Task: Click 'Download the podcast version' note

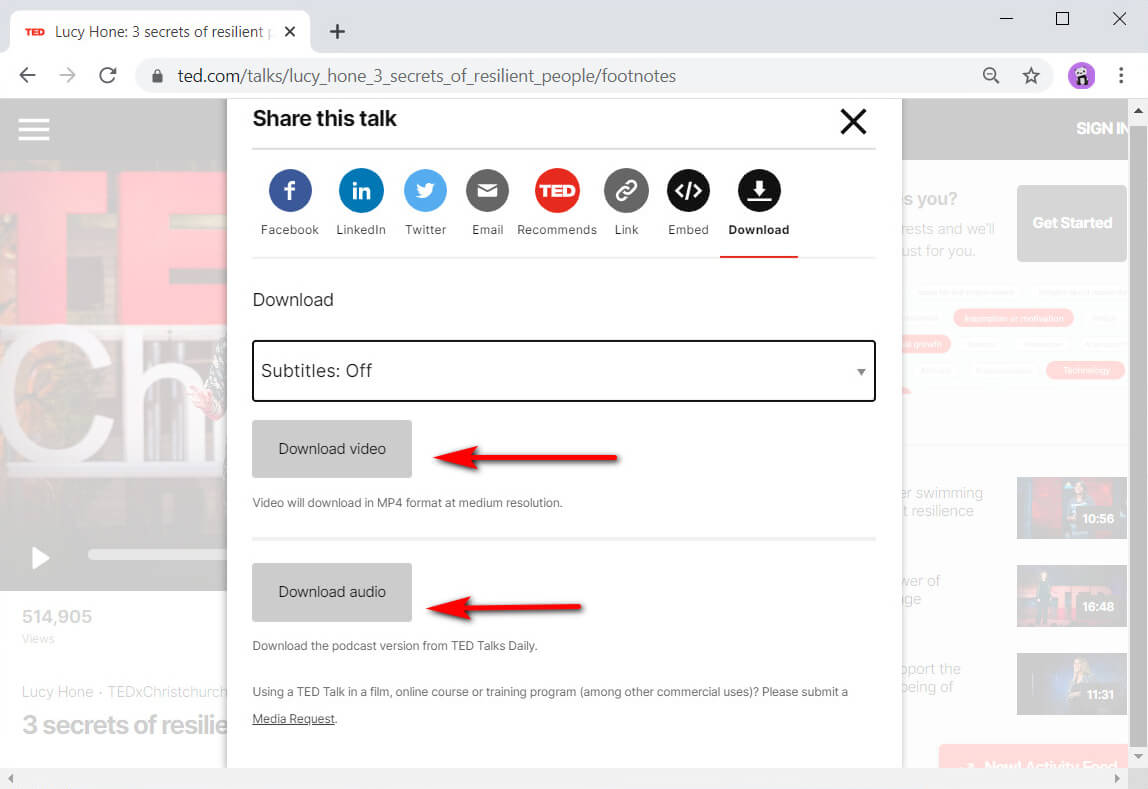Action: [x=395, y=646]
